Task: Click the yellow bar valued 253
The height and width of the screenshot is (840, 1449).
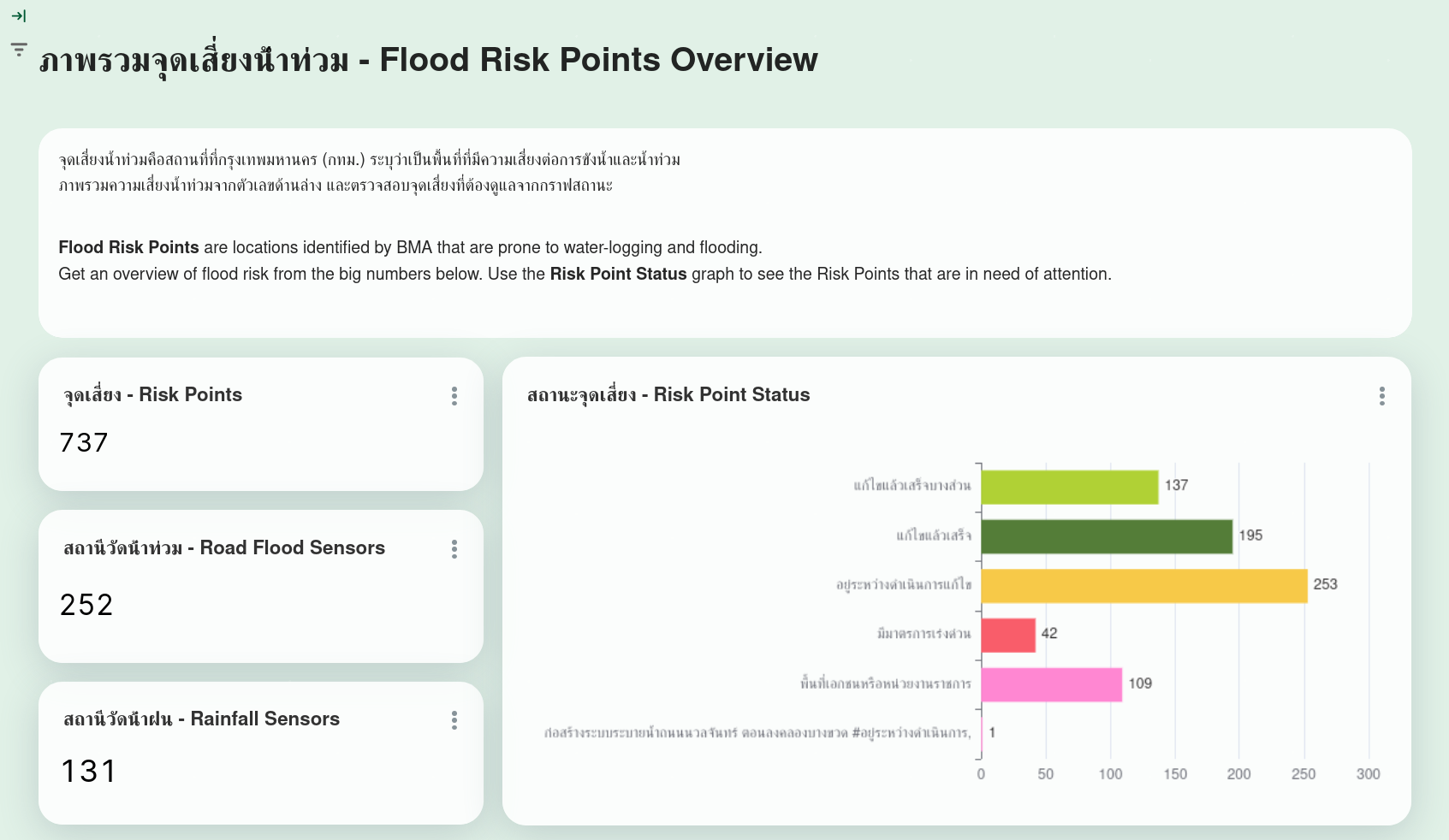Action: (x=1143, y=586)
